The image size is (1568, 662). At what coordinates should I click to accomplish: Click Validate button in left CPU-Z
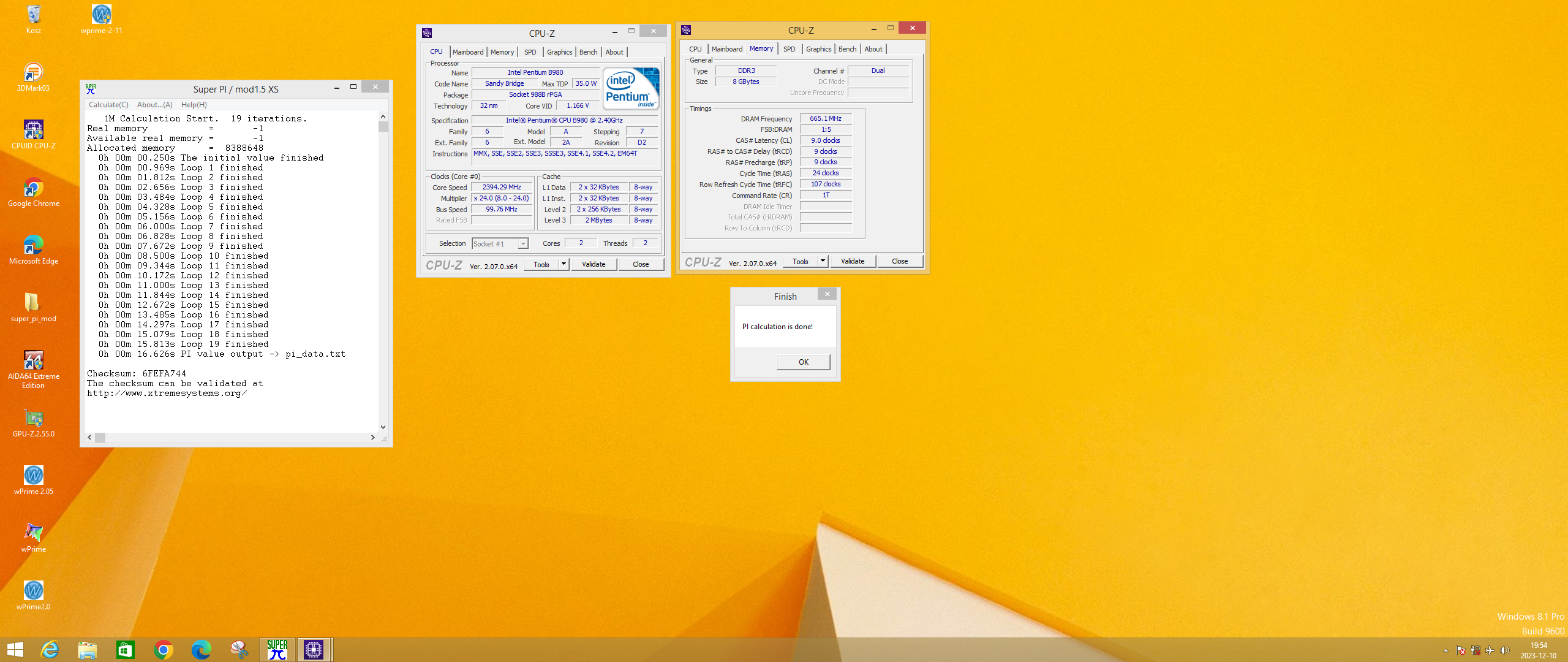pyautogui.click(x=594, y=264)
